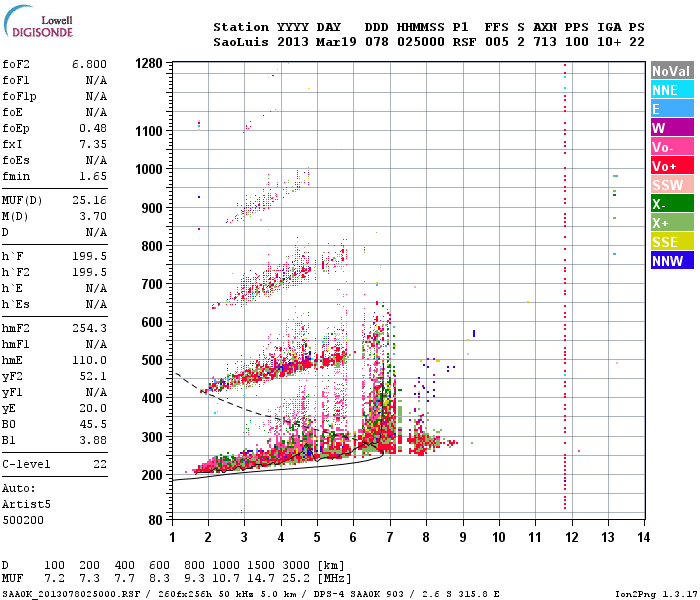Click the yE value 20.0

point(93,408)
